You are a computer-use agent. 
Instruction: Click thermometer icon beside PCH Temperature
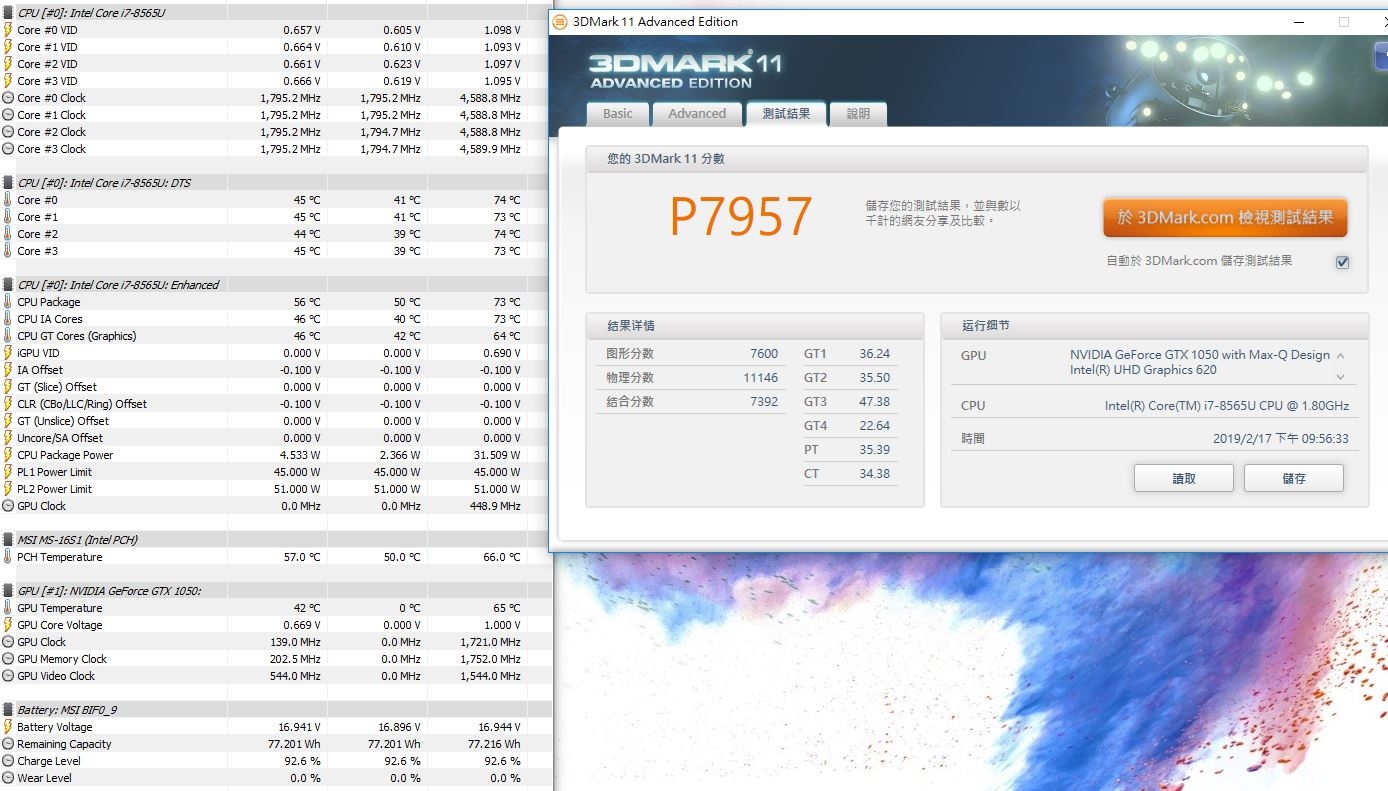[x=8, y=557]
